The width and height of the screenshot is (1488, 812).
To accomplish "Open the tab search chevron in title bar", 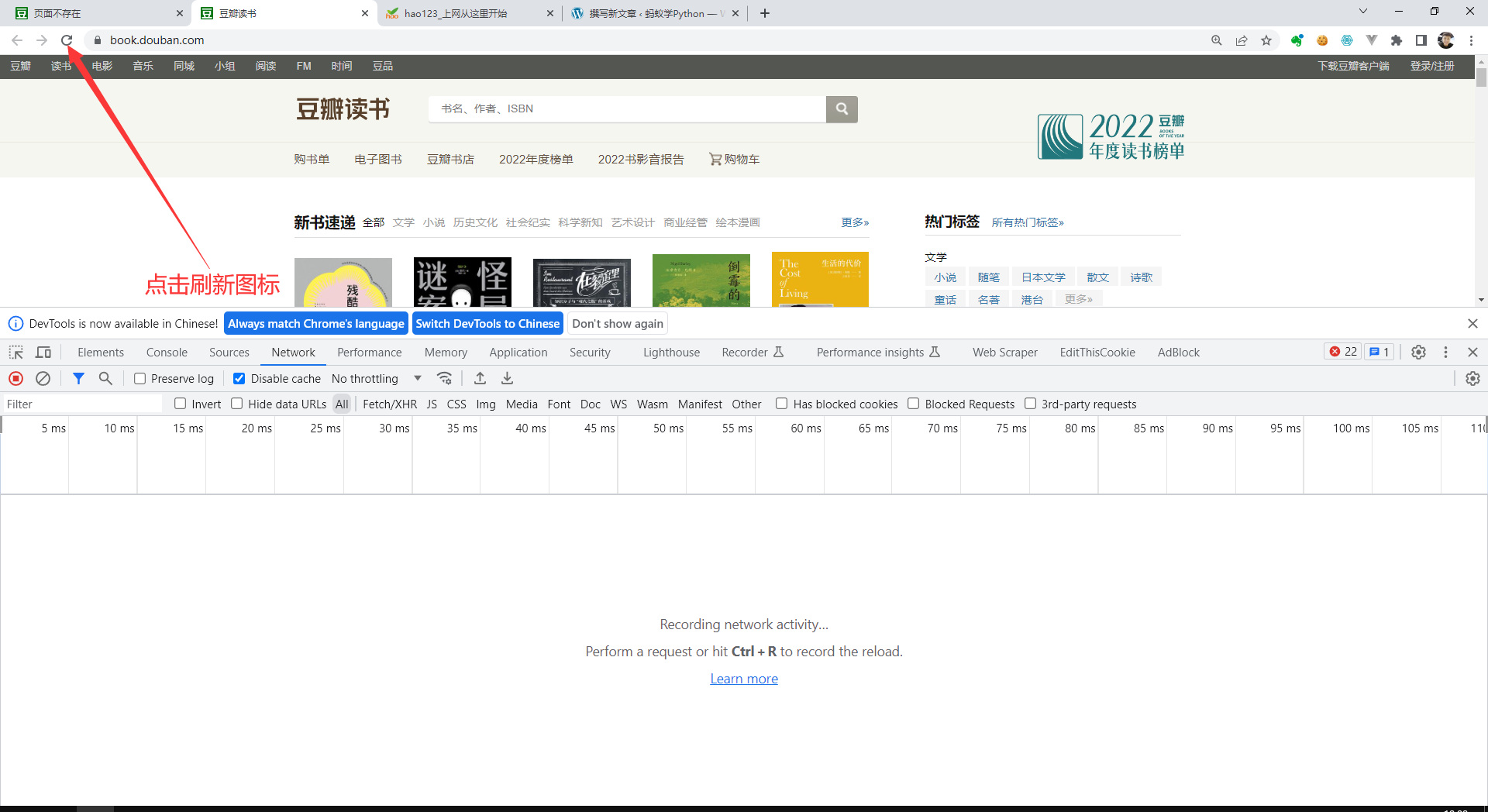I will click(1363, 12).
